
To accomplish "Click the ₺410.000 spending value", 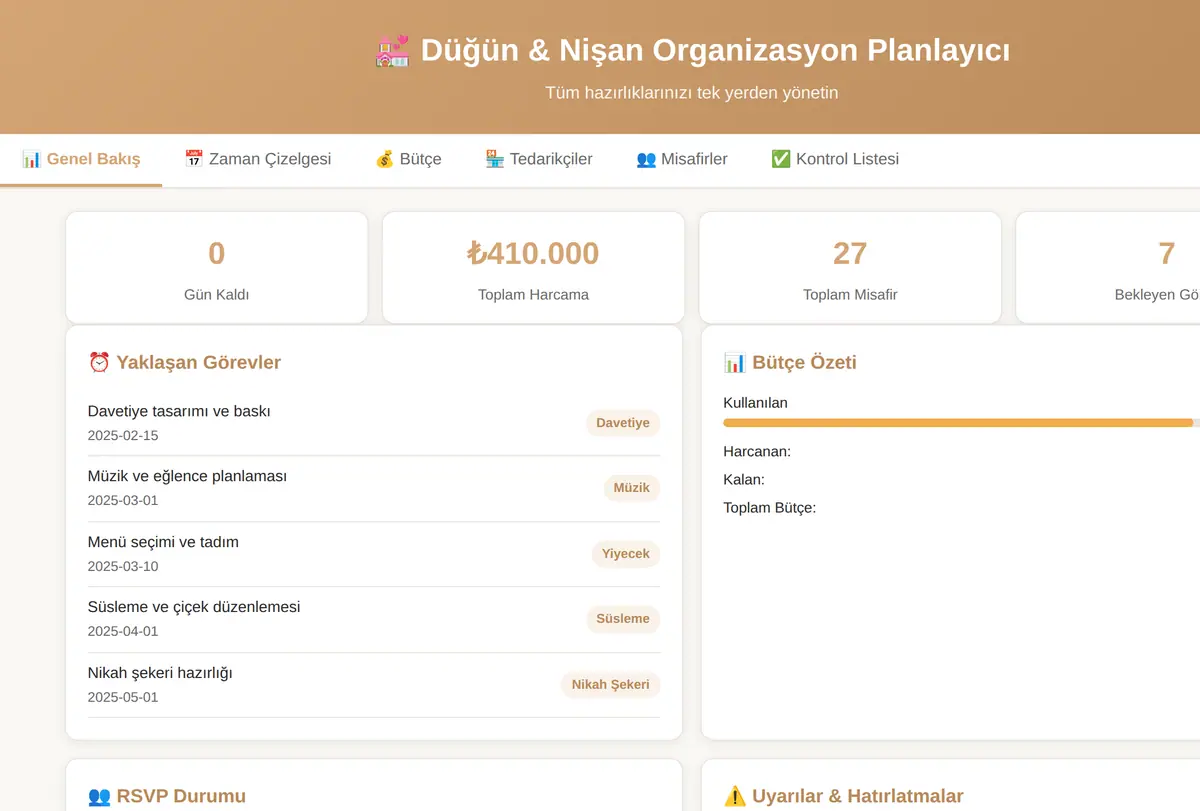I will click(x=533, y=253).
